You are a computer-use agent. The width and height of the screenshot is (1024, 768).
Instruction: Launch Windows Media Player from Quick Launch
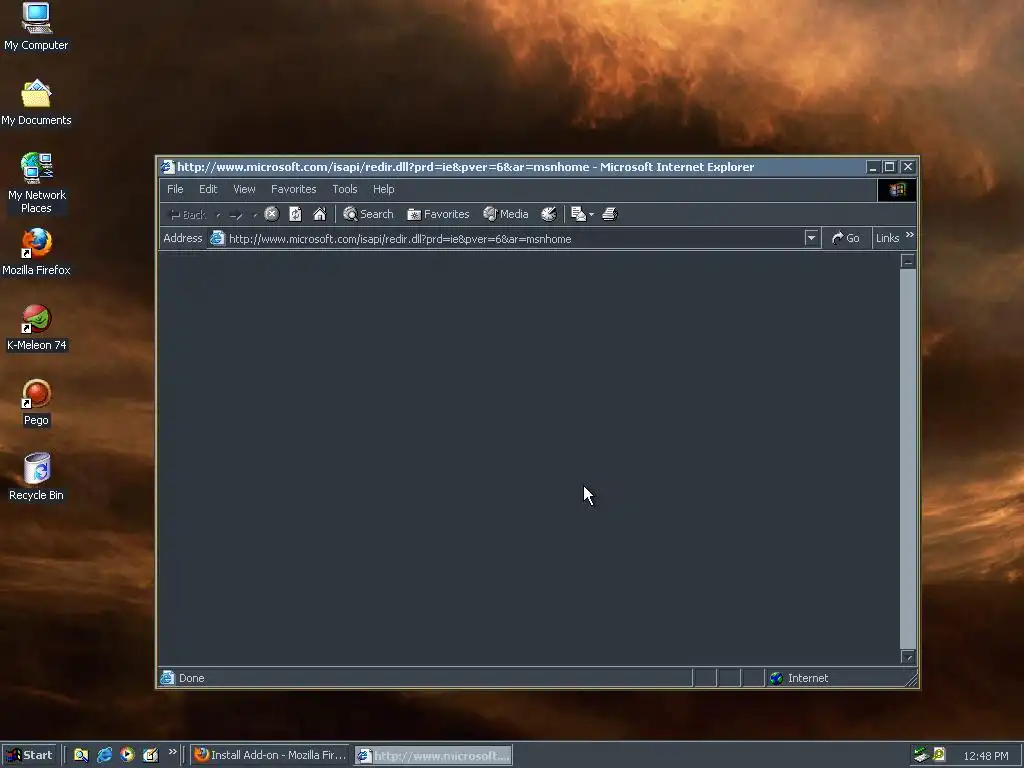(127, 755)
